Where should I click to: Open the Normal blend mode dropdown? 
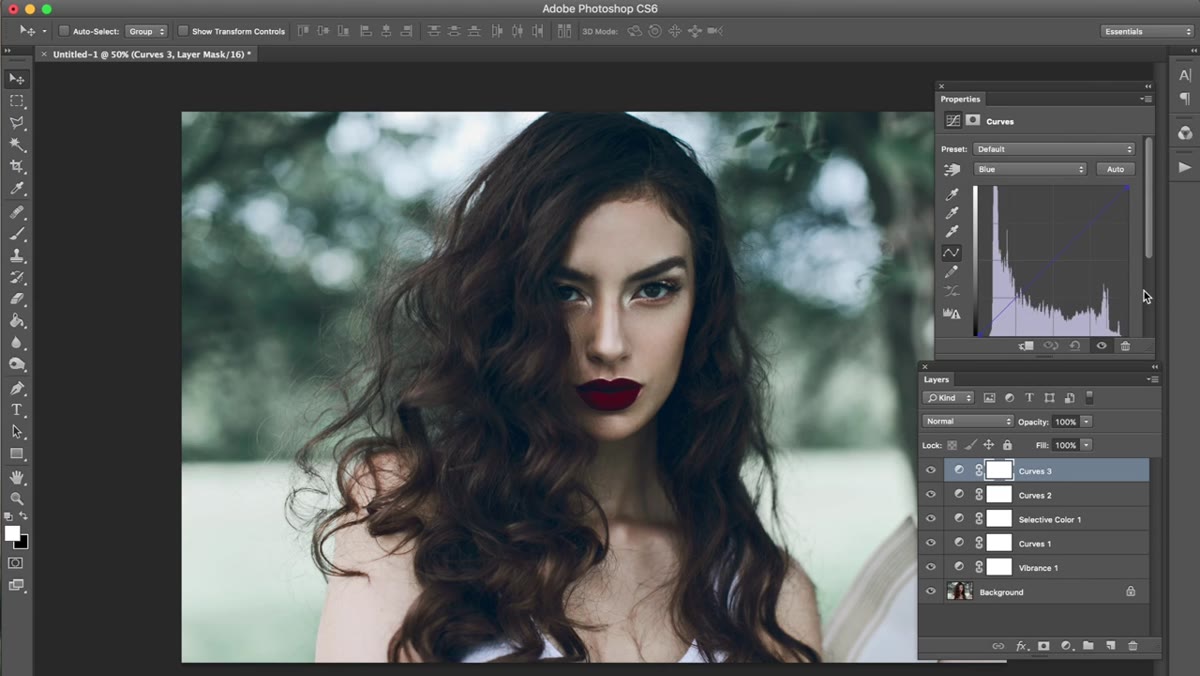[968, 421]
